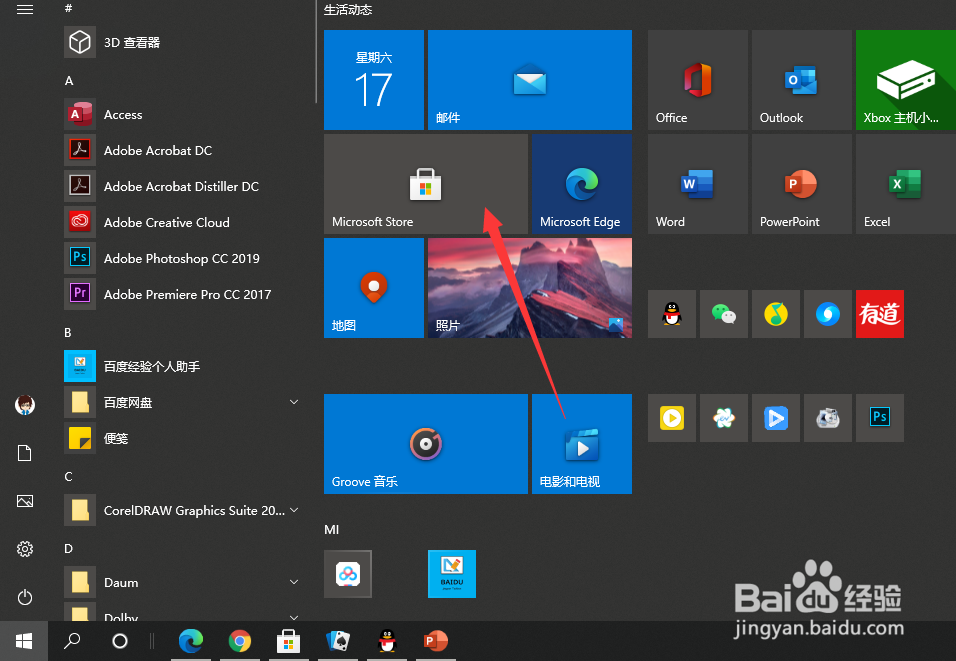Open the QQ Music yellow note tile
The height and width of the screenshot is (661, 956).
click(776, 314)
